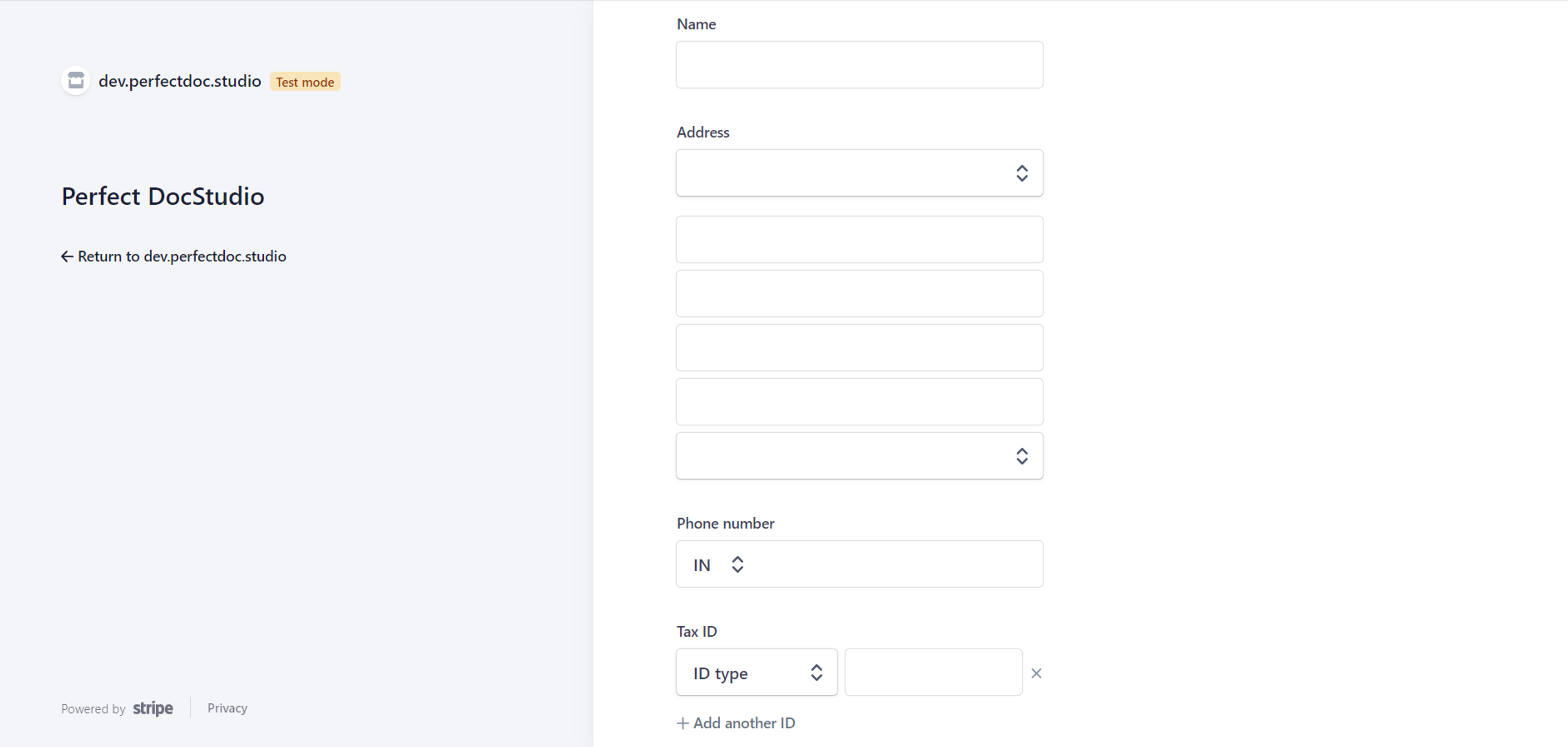Click Return to dev.perfectdoc.studio link
The height and width of the screenshot is (747, 1568).
click(182, 256)
